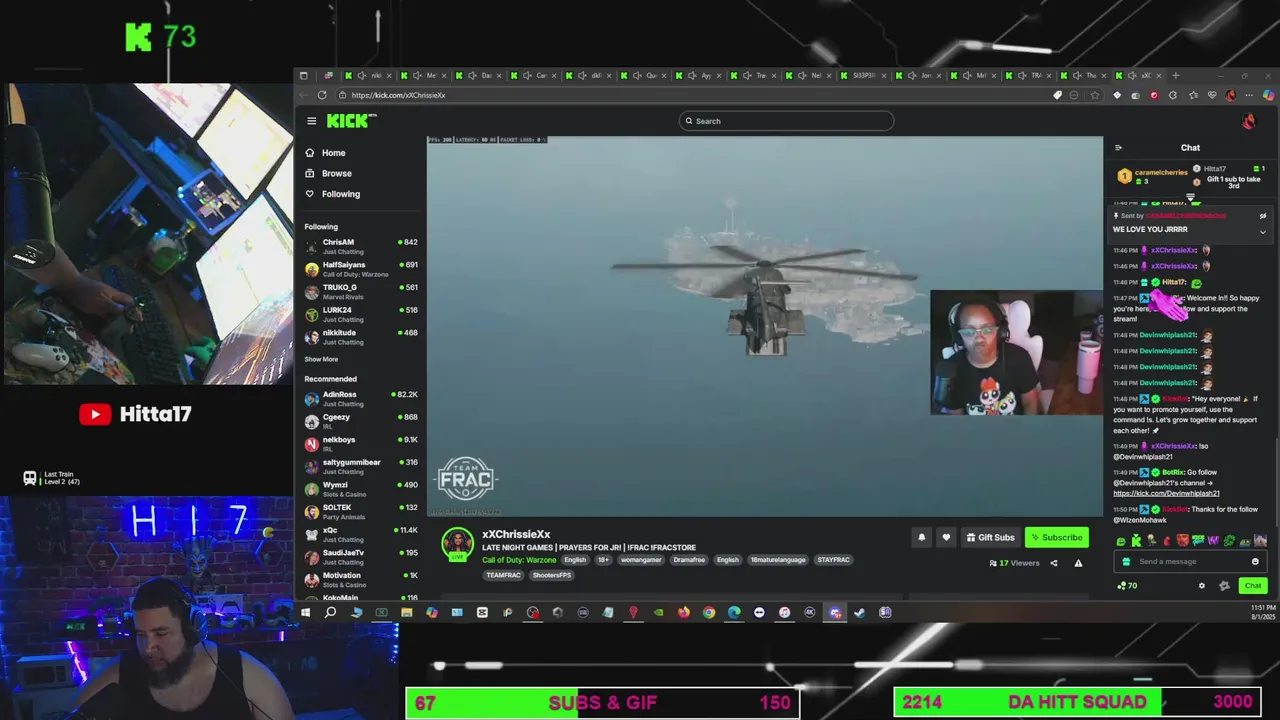Open chat settings gear icon
This screenshot has height=720, width=1280.
coord(1202,586)
